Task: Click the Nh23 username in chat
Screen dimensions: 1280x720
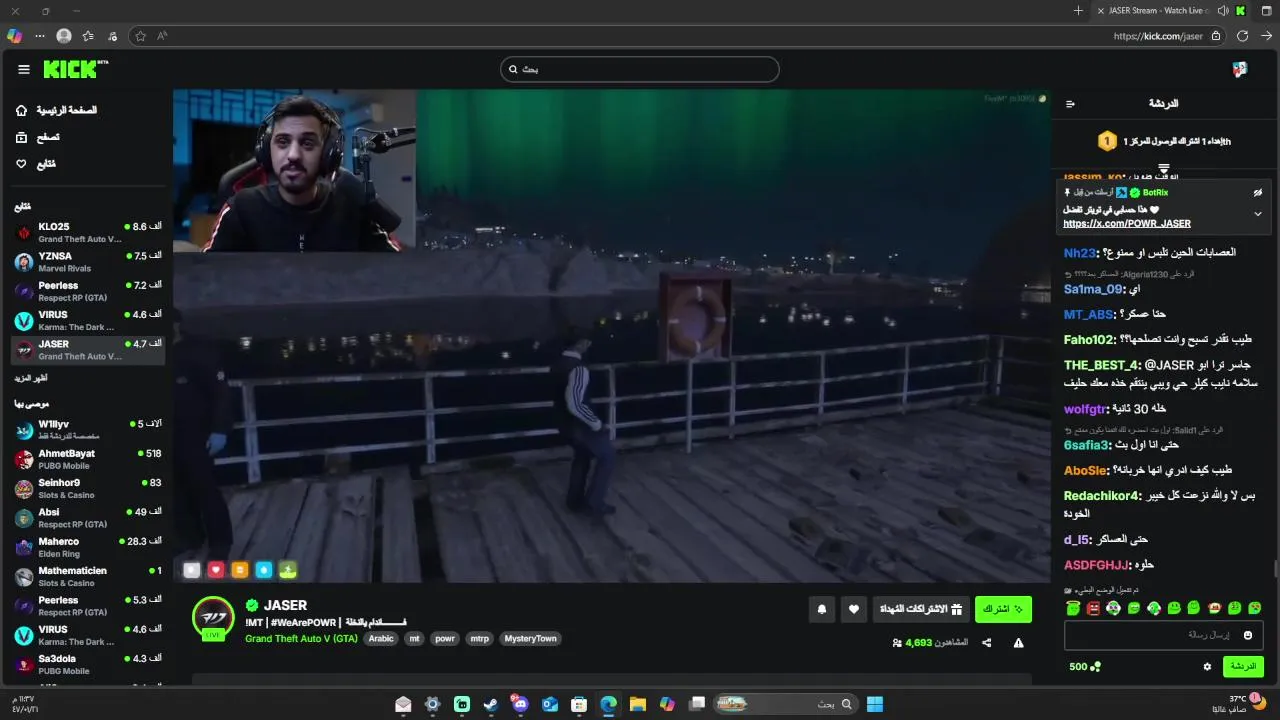Action: [x=1080, y=253]
